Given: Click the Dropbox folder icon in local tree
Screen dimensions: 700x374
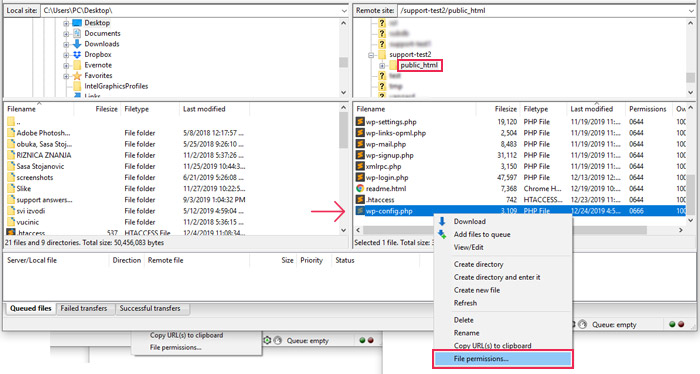Looking at the screenshot, I should tap(77, 54).
